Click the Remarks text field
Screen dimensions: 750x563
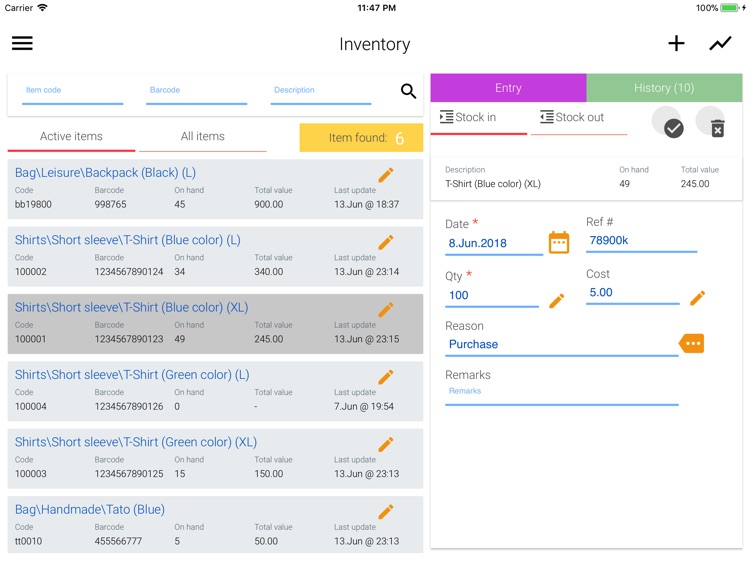coord(561,392)
